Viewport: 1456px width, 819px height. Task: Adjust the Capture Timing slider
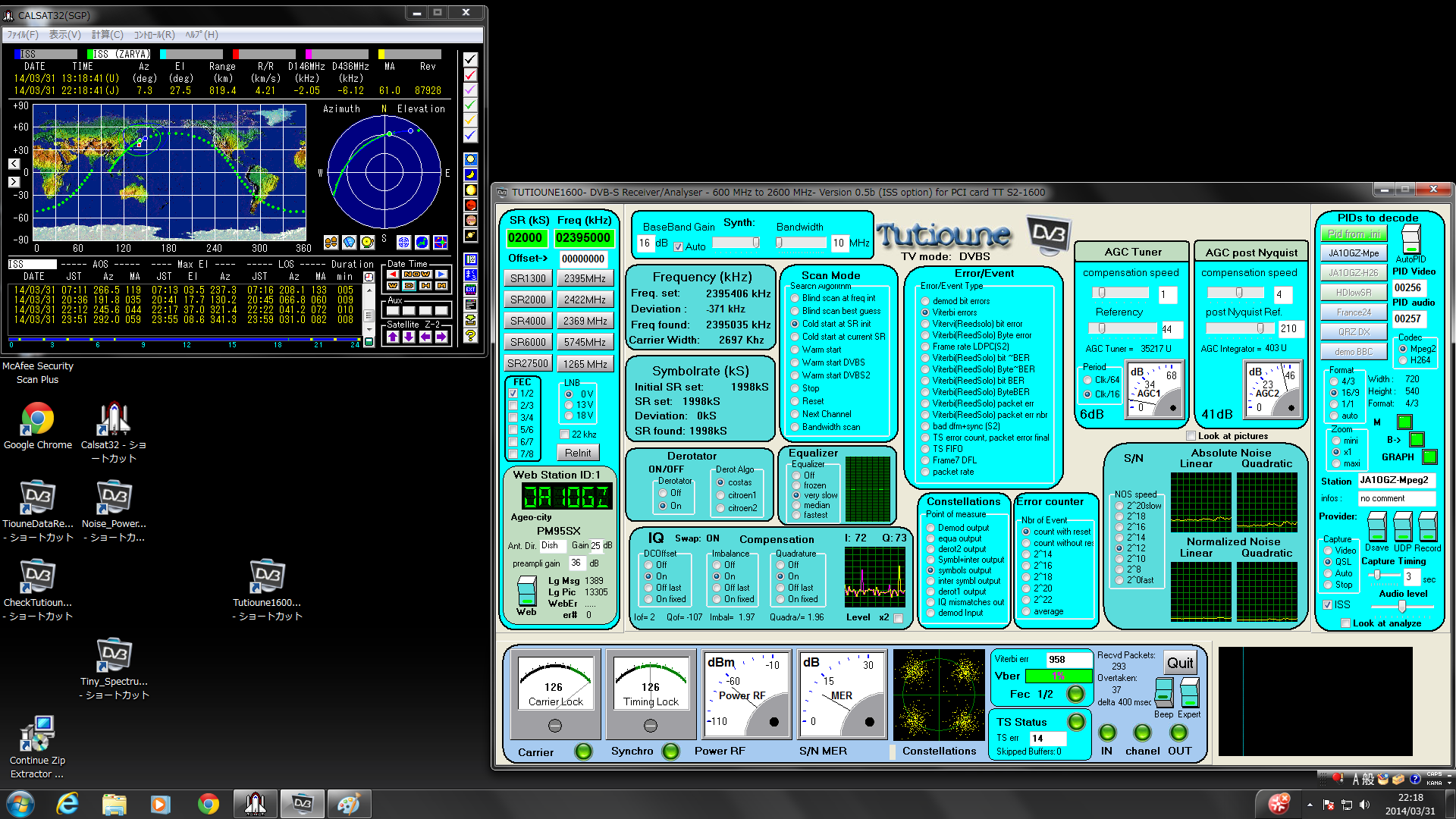pyautogui.click(x=1384, y=576)
